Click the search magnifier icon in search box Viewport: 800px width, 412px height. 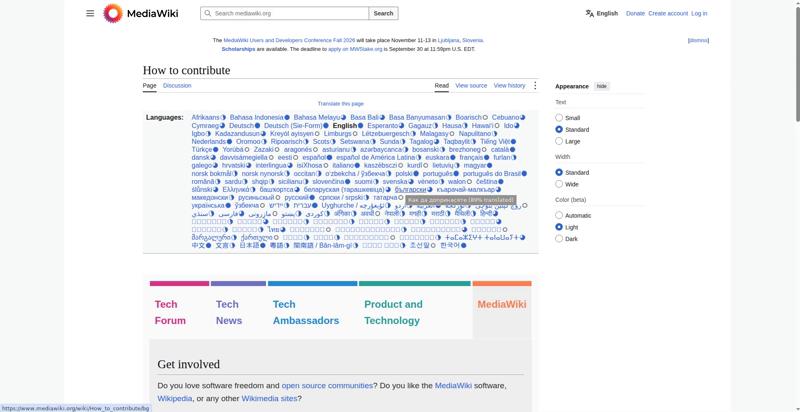pyautogui.click(x=207, y=13)
